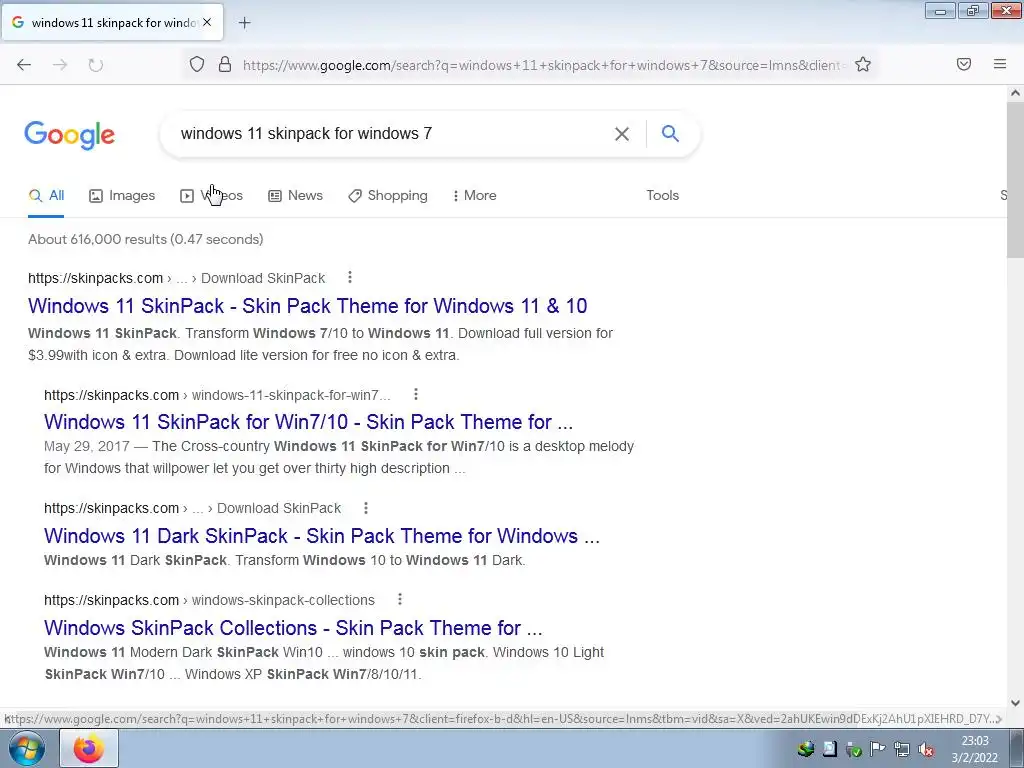Switch to the News tab

(x=295, y=196)
